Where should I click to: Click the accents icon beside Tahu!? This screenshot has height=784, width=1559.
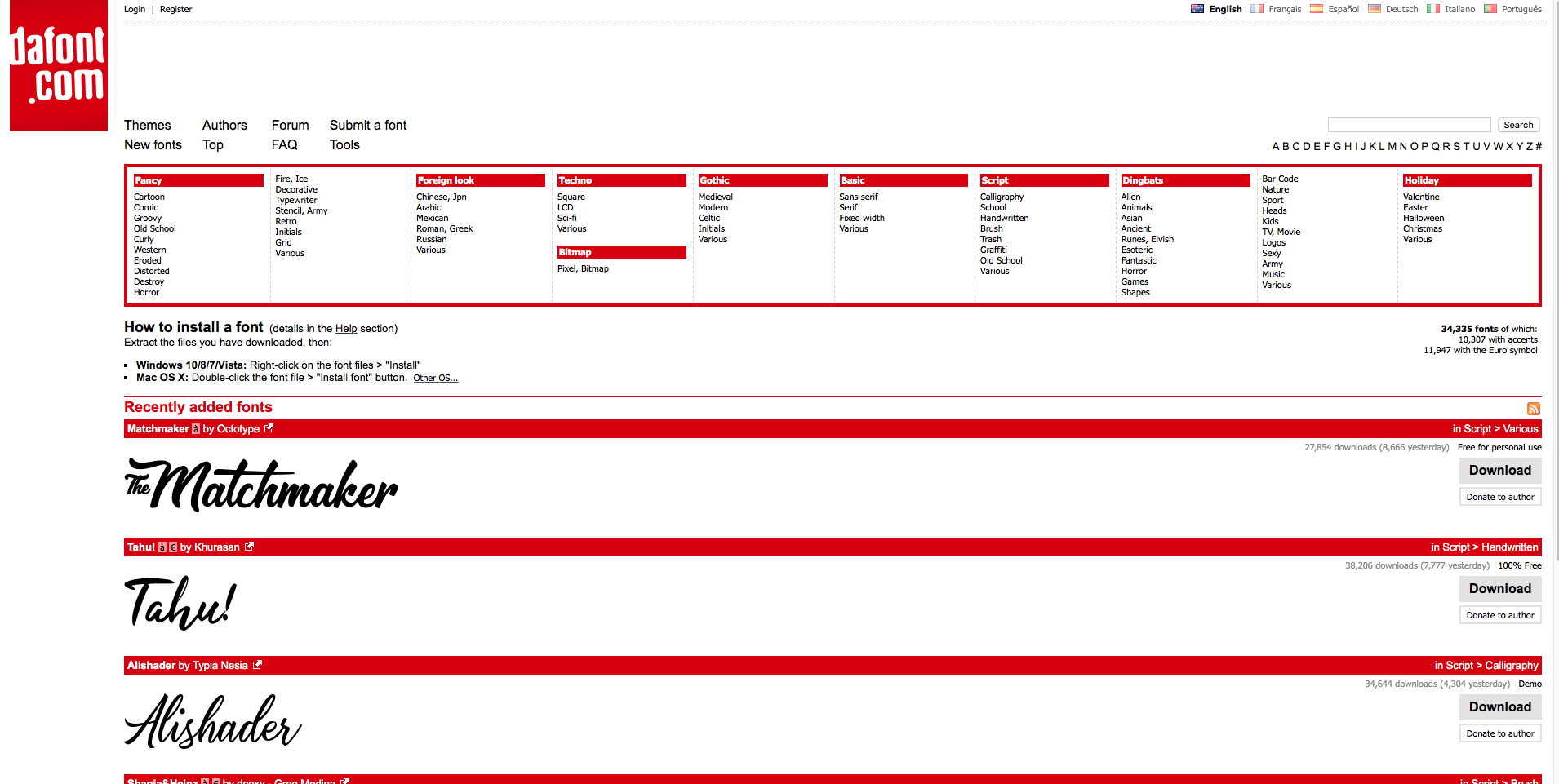[x=162, y=547]
